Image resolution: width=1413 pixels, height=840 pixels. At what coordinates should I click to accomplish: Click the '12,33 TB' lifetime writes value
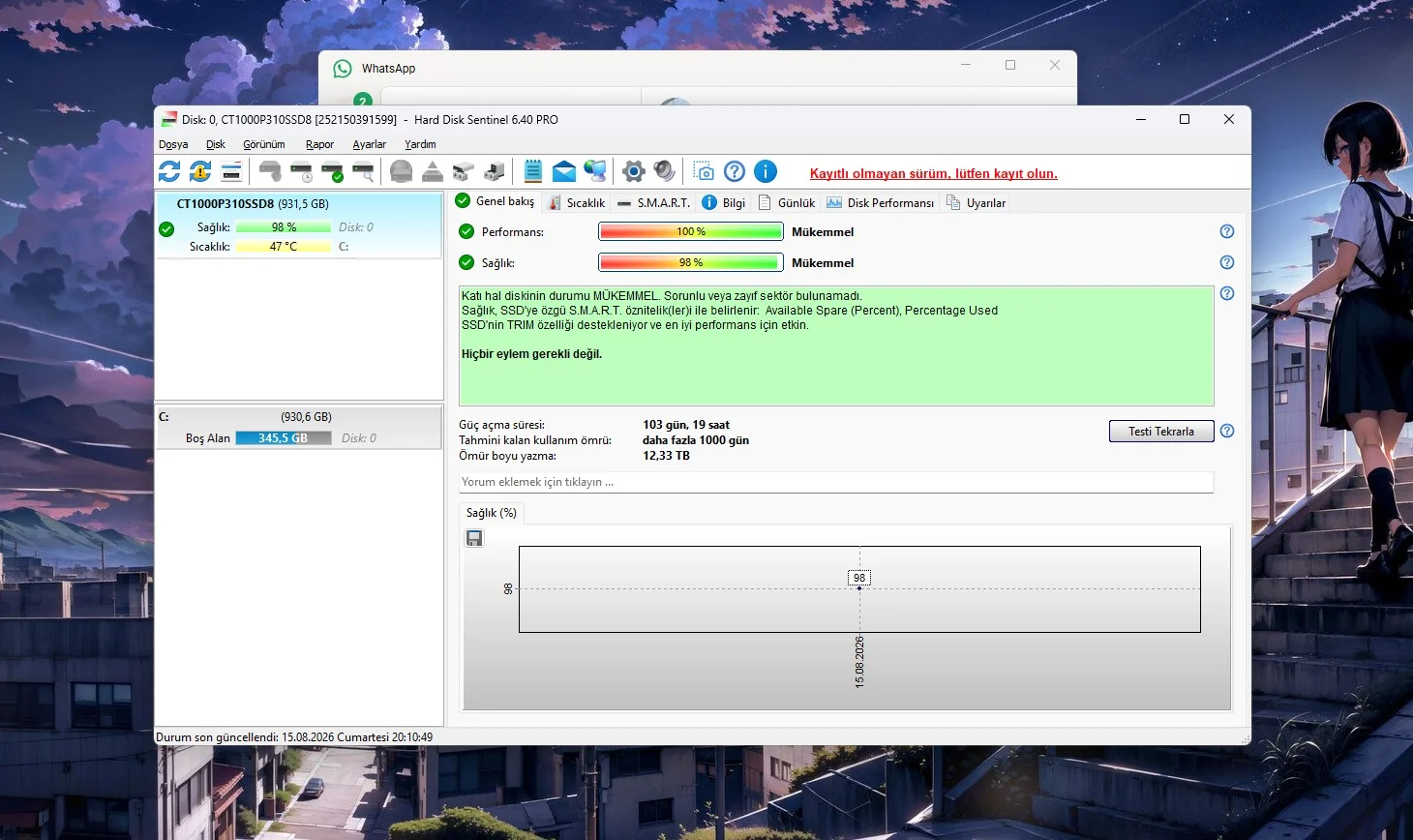coord(667,456)
